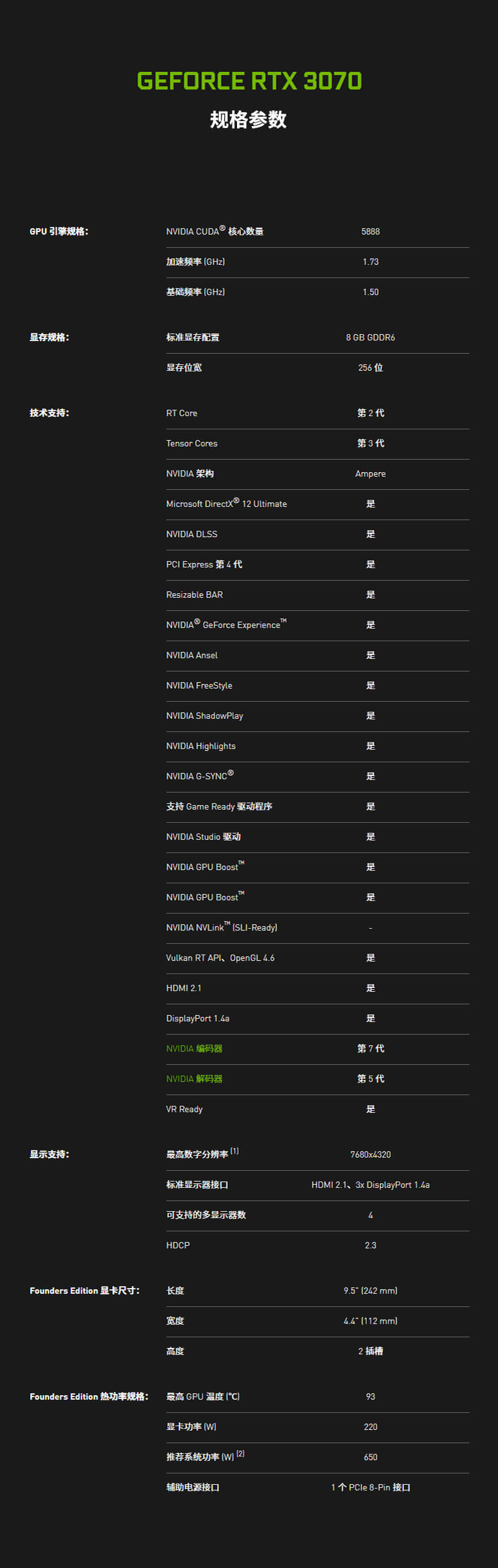This screenshot has width=498, height=1568.
Task: Click footnote [1] beside 最高数字分辨率
Action: pyautogui.click(x=235, y=1151)
